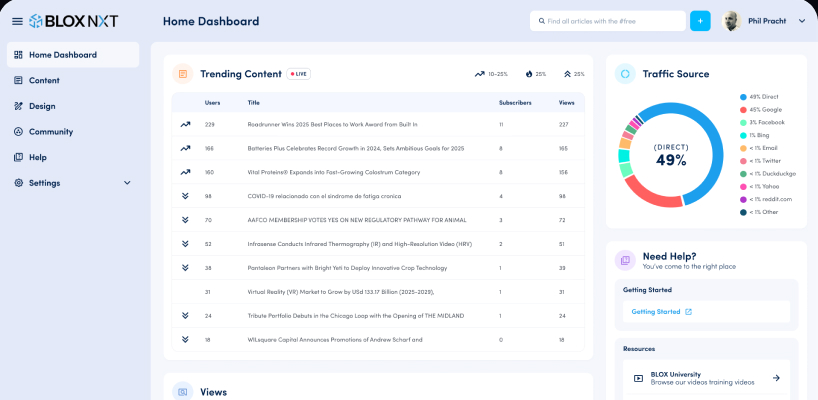Open the hamburger menu icon
Screen dimensions: 818x400
(x=17, y=21)
